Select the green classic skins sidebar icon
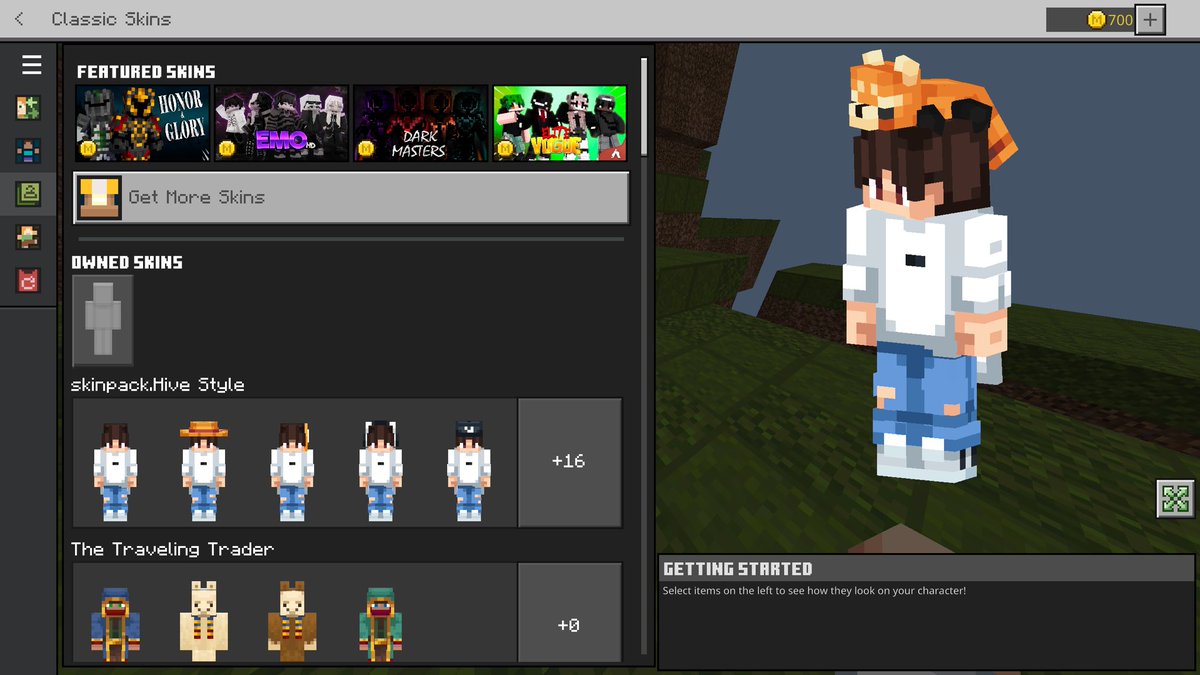The height and width of the screenshot is (675, 1200). coord(28,194)
